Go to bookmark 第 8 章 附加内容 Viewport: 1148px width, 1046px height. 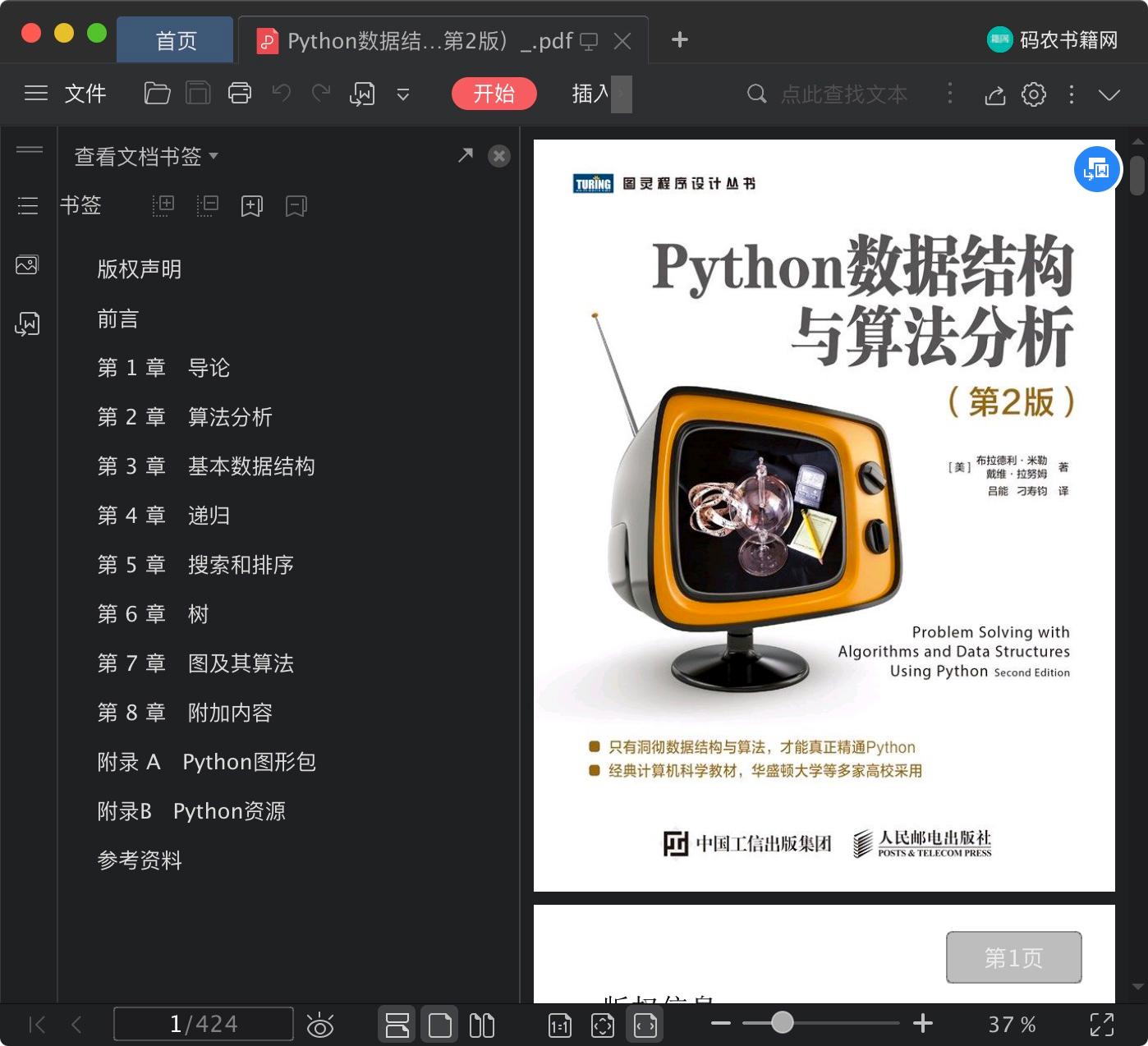[185, 713]
